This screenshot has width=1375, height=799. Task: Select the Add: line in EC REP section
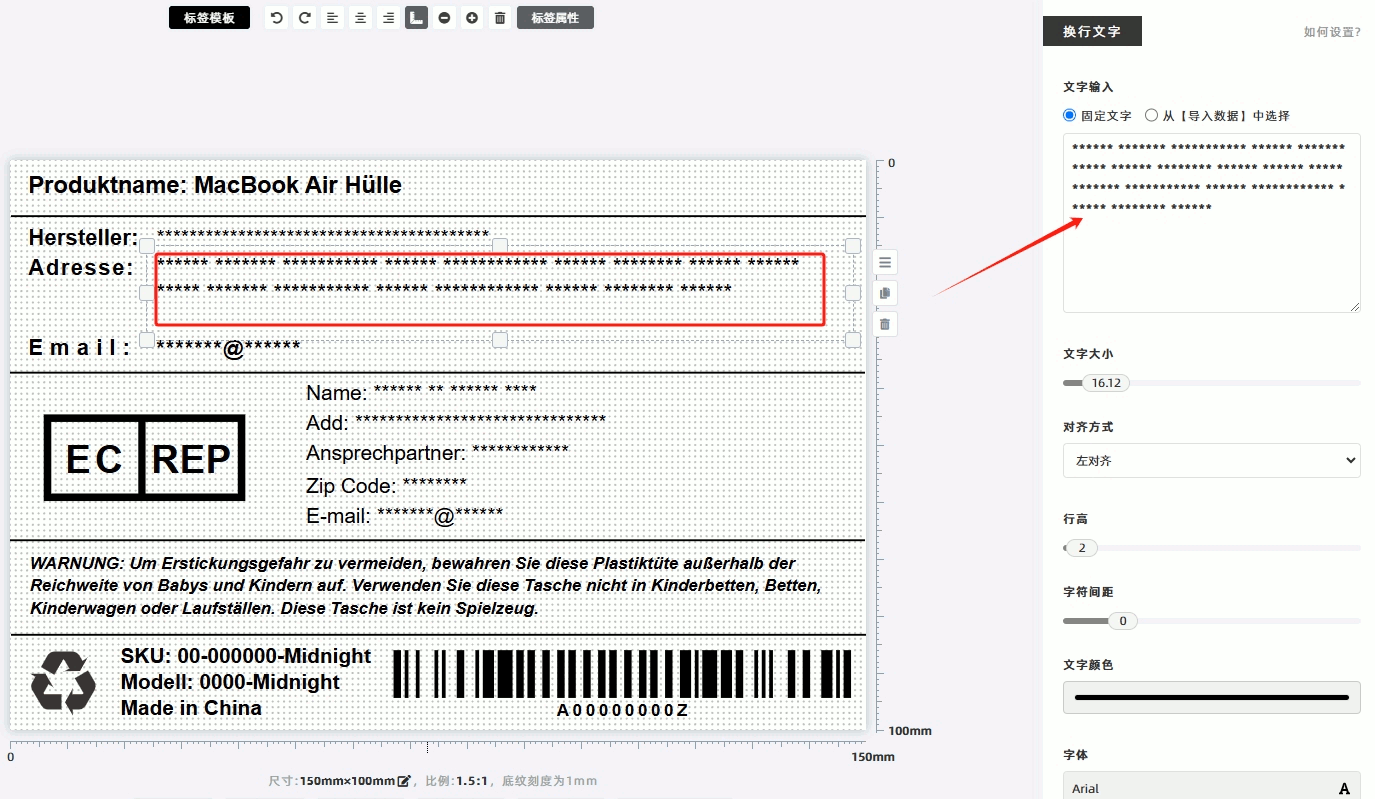(456, 423)
